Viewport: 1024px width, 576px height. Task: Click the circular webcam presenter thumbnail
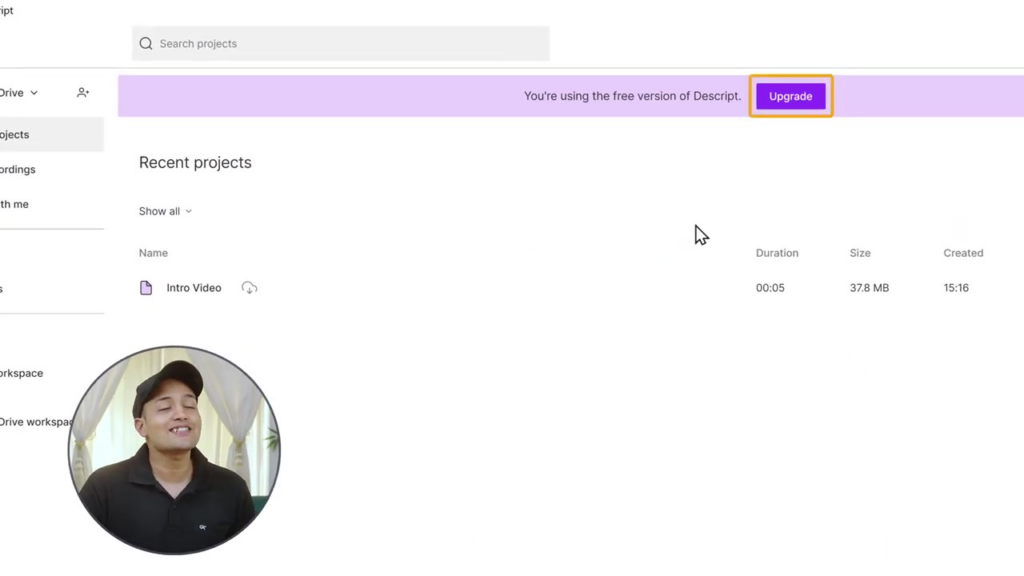(174, 450)
